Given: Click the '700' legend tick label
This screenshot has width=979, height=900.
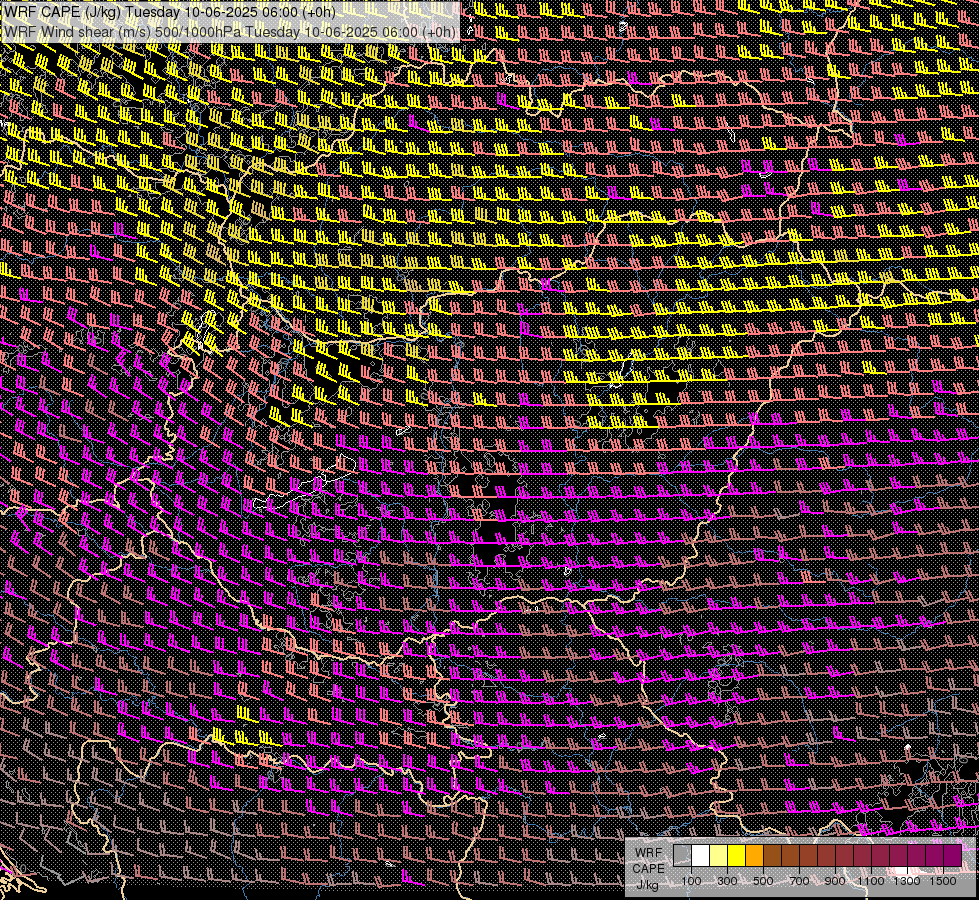Looking at the screenshot, I should tap(799, 881).
